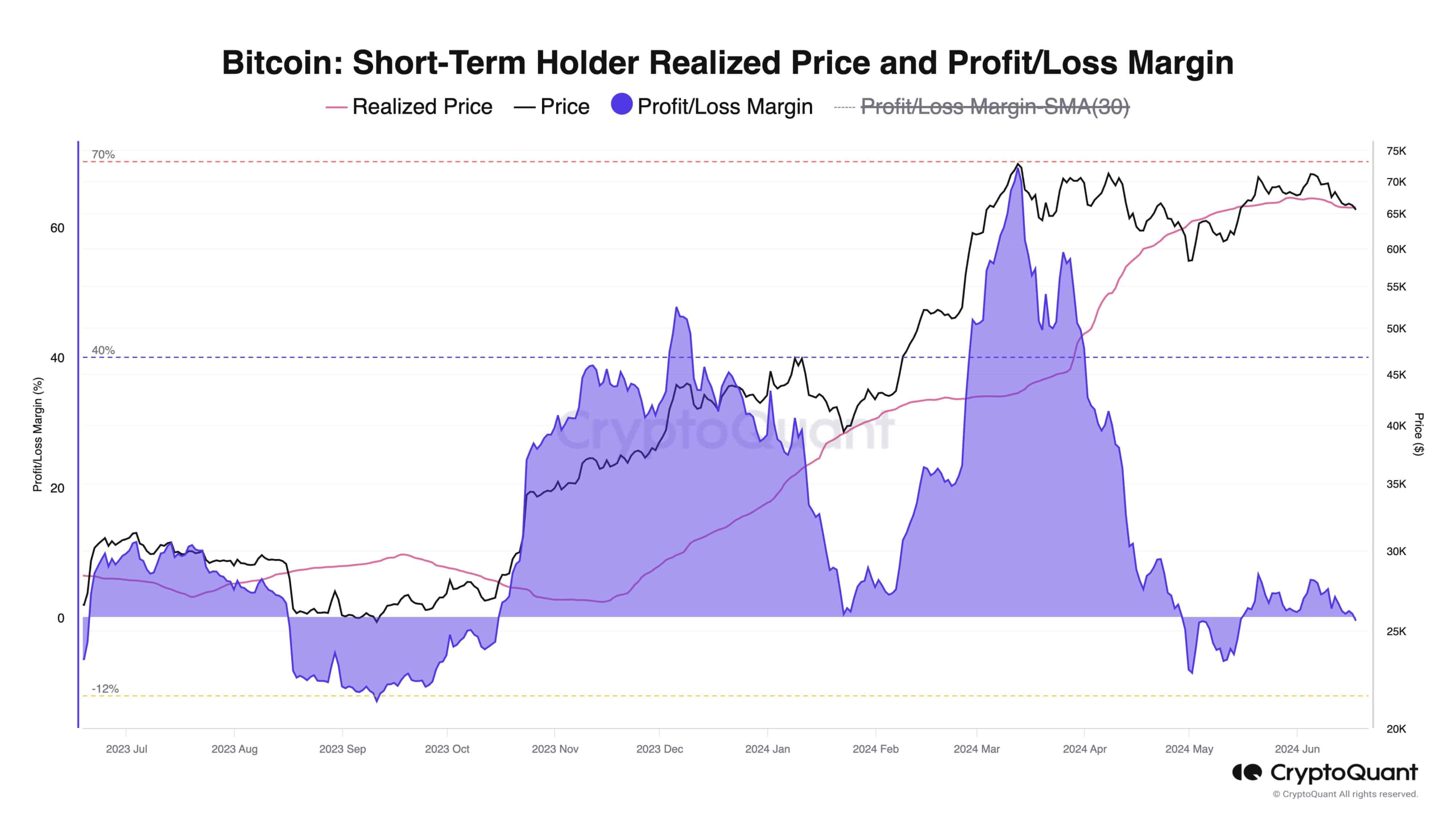Click the 70% red threshold label

click(x=103, y=154)
